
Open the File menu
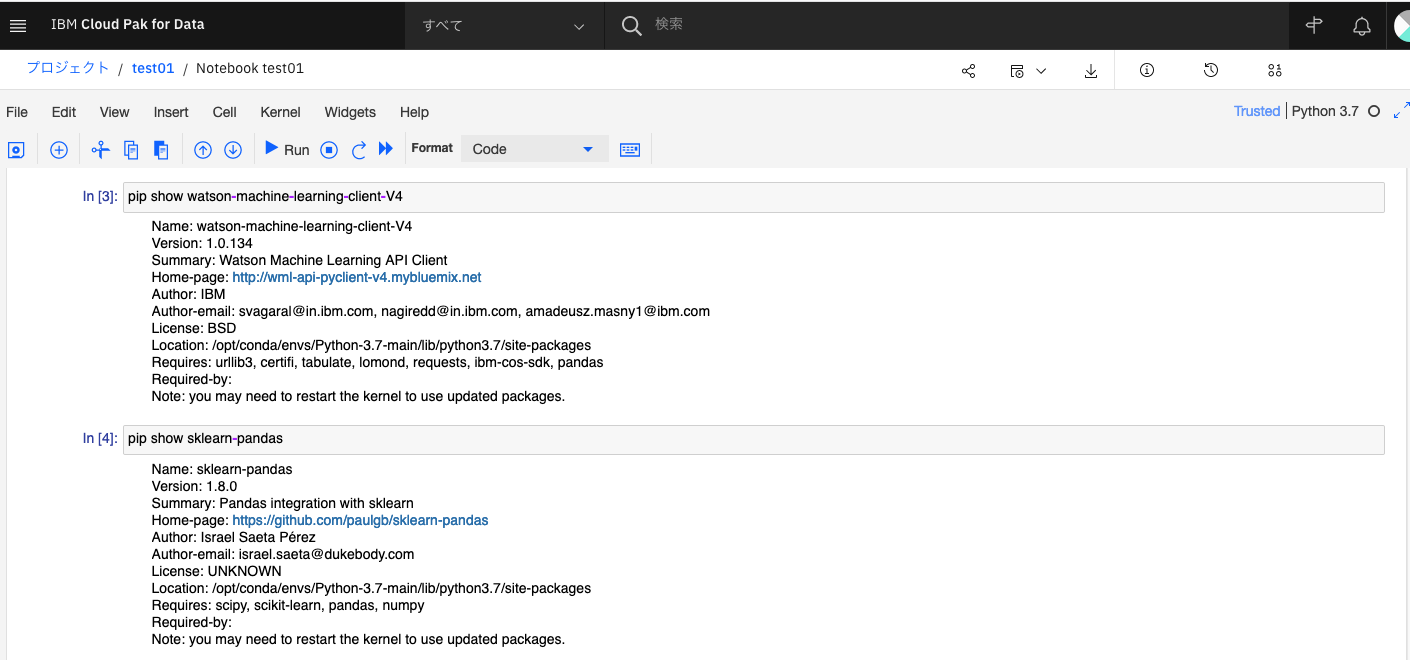pos(17,112)
